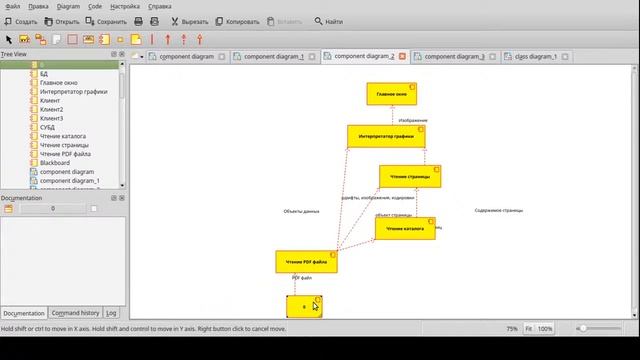
Task: Select the Интерпретатор графики component box
Action: click(386, 136)
